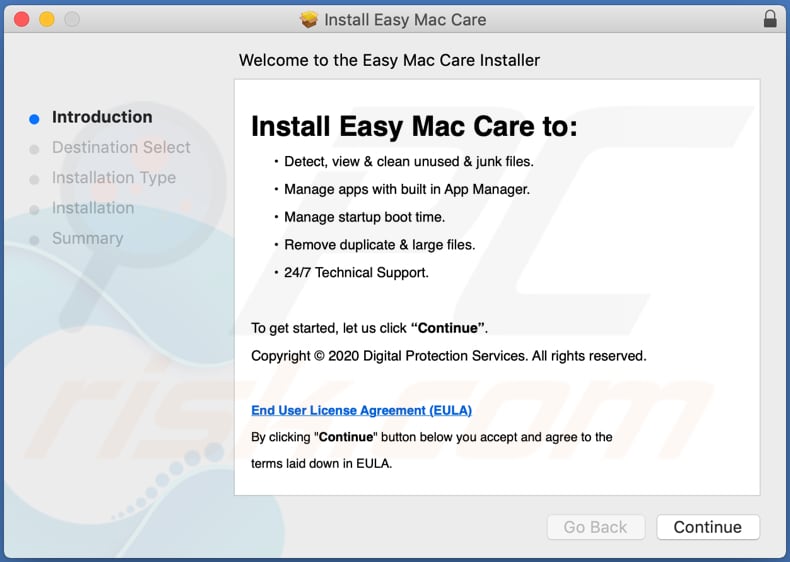Select the Installation Type step
This screenshot has width=790, height=562.
tap(114, 177)
